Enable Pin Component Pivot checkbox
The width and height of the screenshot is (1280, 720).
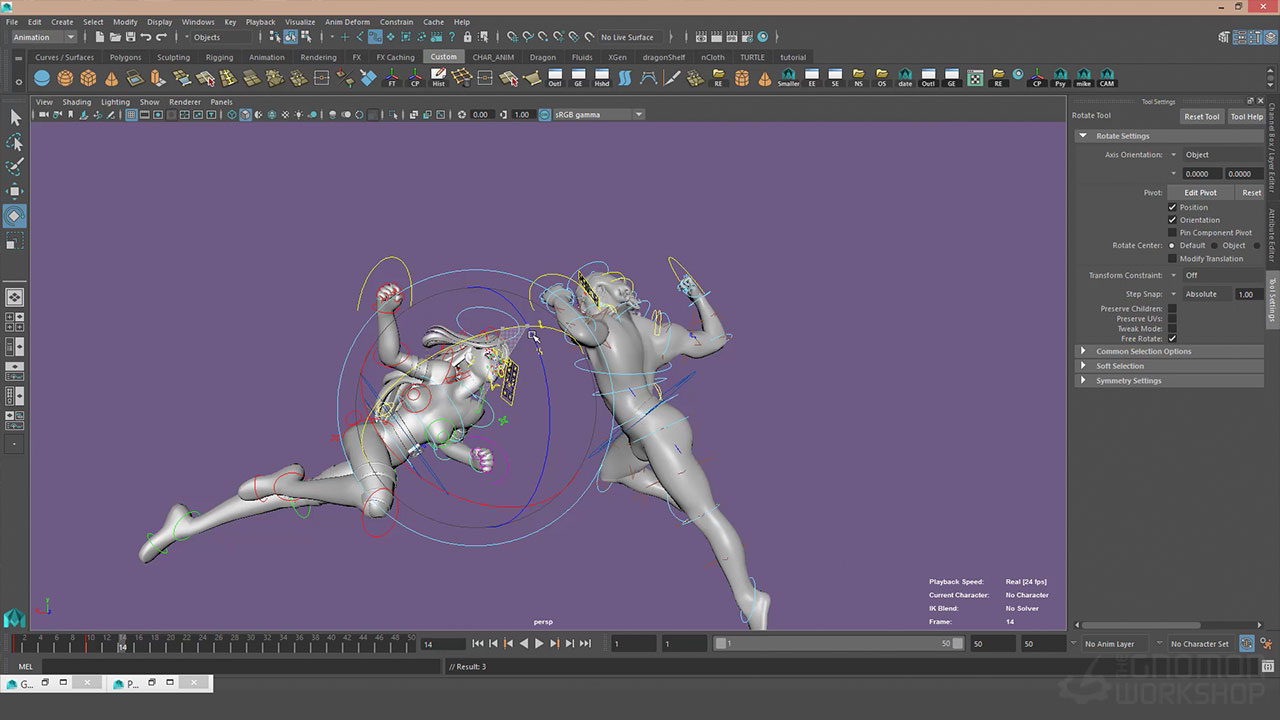coord(1172,232)
